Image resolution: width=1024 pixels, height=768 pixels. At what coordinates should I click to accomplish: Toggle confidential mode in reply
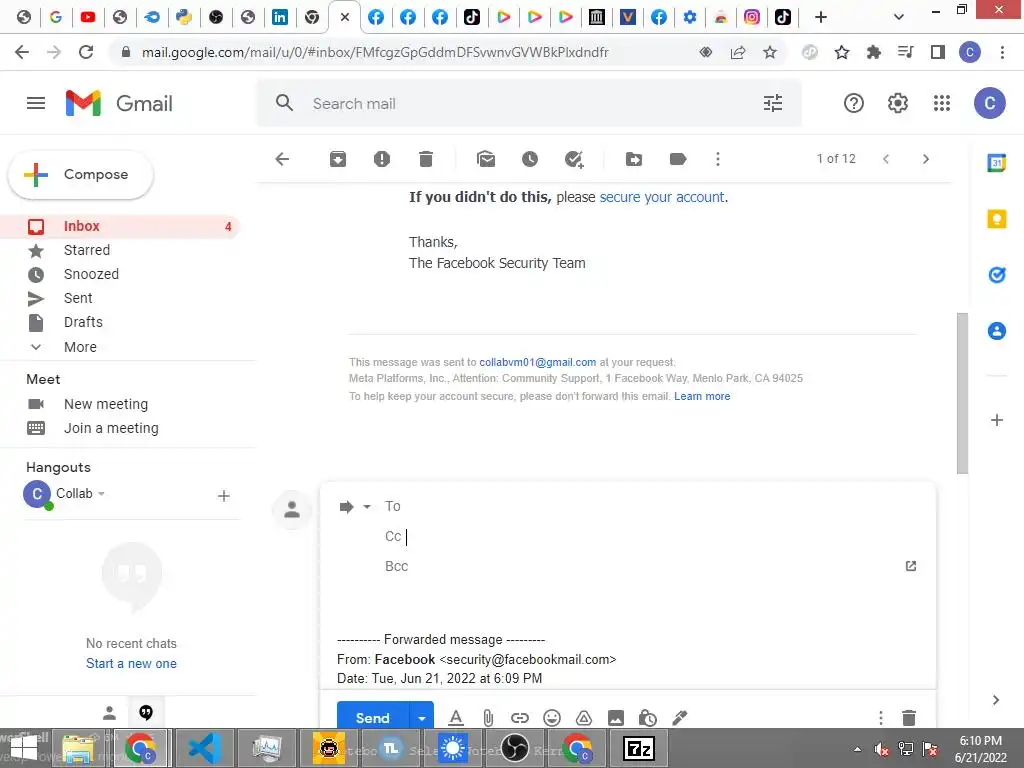tap(648, 718)
